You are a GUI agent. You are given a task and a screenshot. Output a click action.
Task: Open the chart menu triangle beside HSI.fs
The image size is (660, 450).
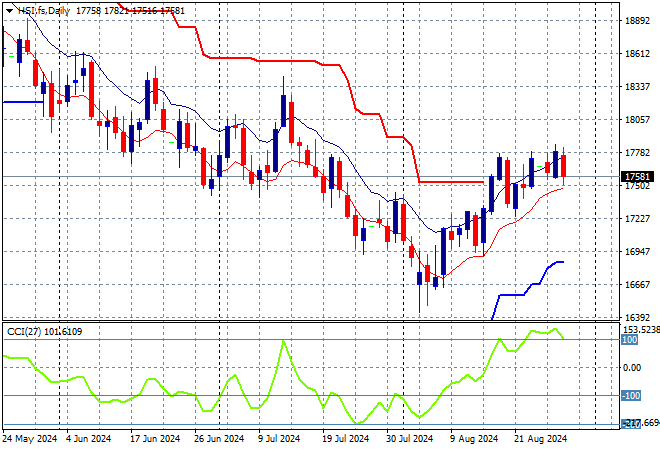(x=9, y=11)
